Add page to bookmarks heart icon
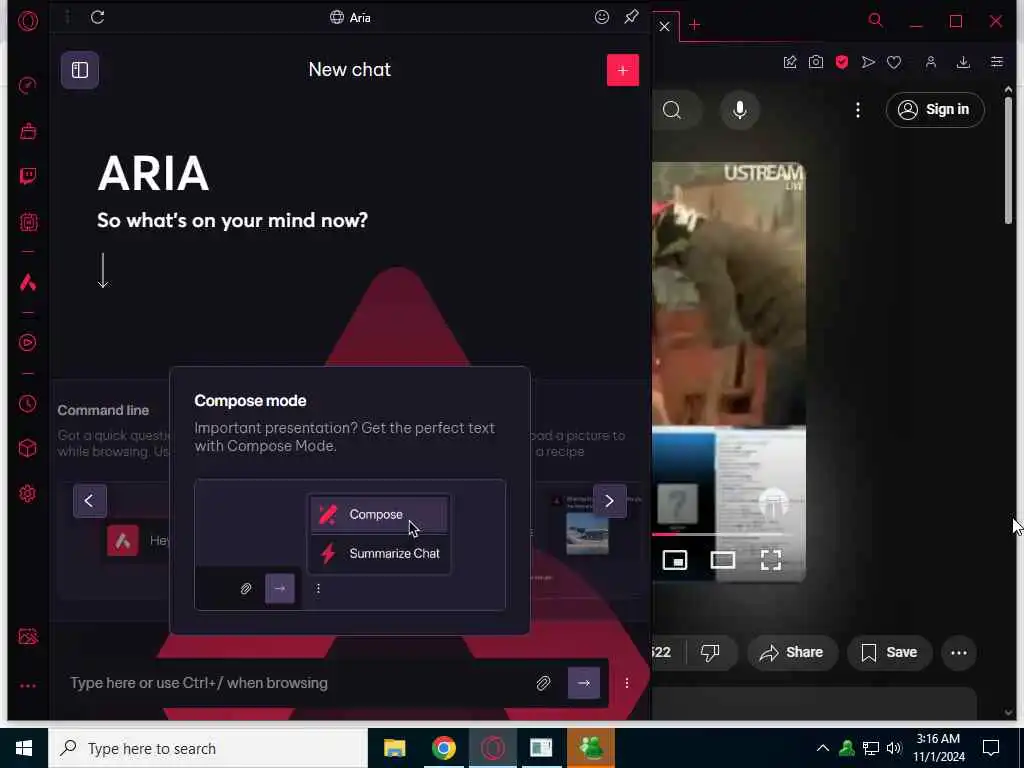The image size is (1024, 768). coord(894,62)
